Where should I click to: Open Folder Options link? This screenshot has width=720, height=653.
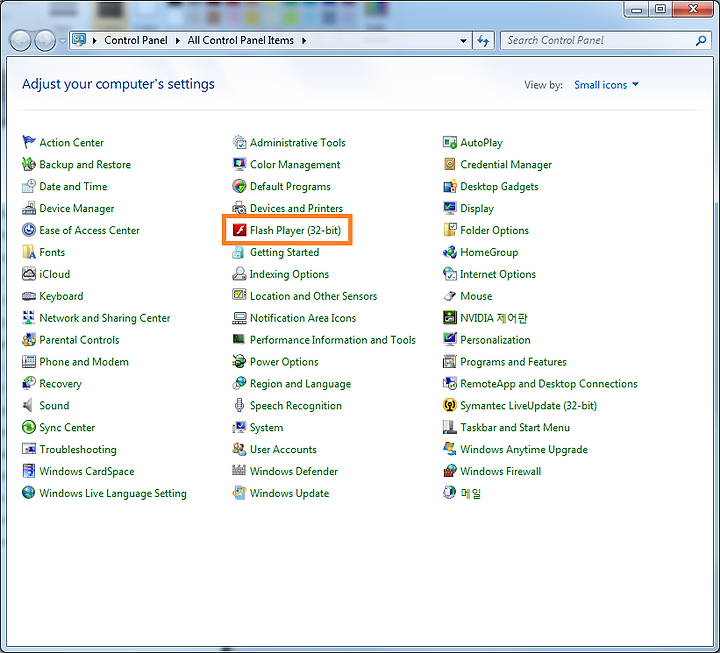click(494, 230)
